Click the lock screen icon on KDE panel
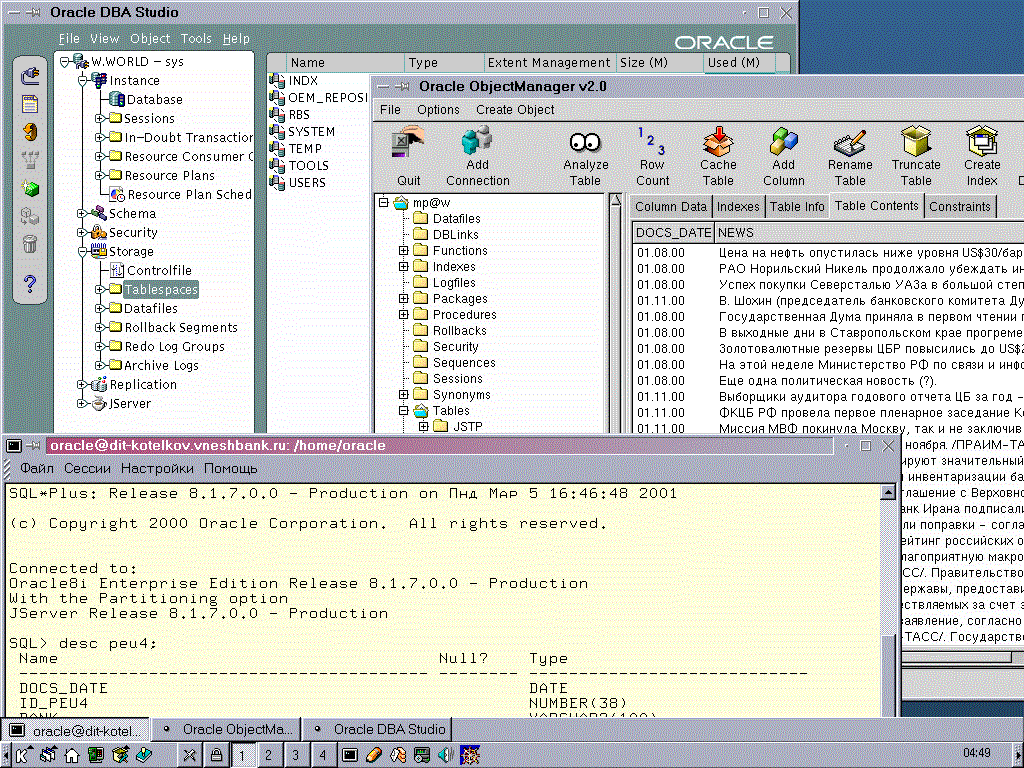Image resolution: width=1024 pixels, height=768 pixels. pos(216,755)
